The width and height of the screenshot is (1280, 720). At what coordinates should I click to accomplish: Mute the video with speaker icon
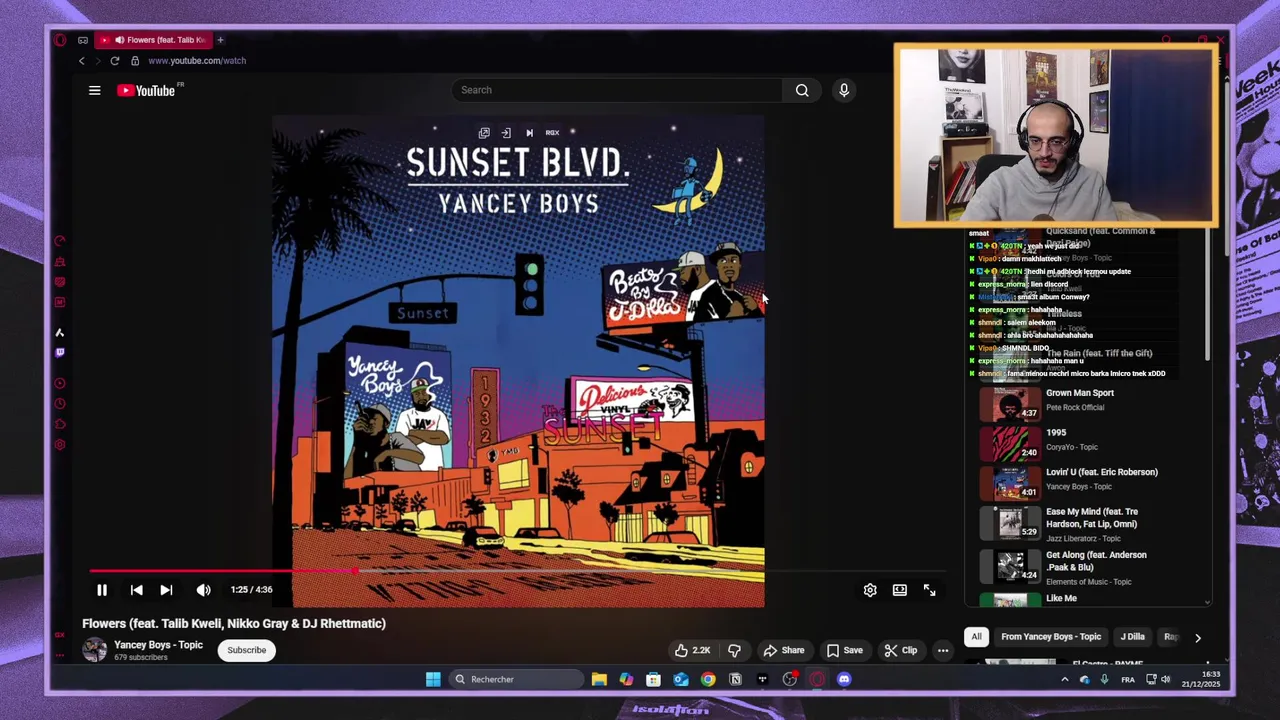click(x=204, y=590)
